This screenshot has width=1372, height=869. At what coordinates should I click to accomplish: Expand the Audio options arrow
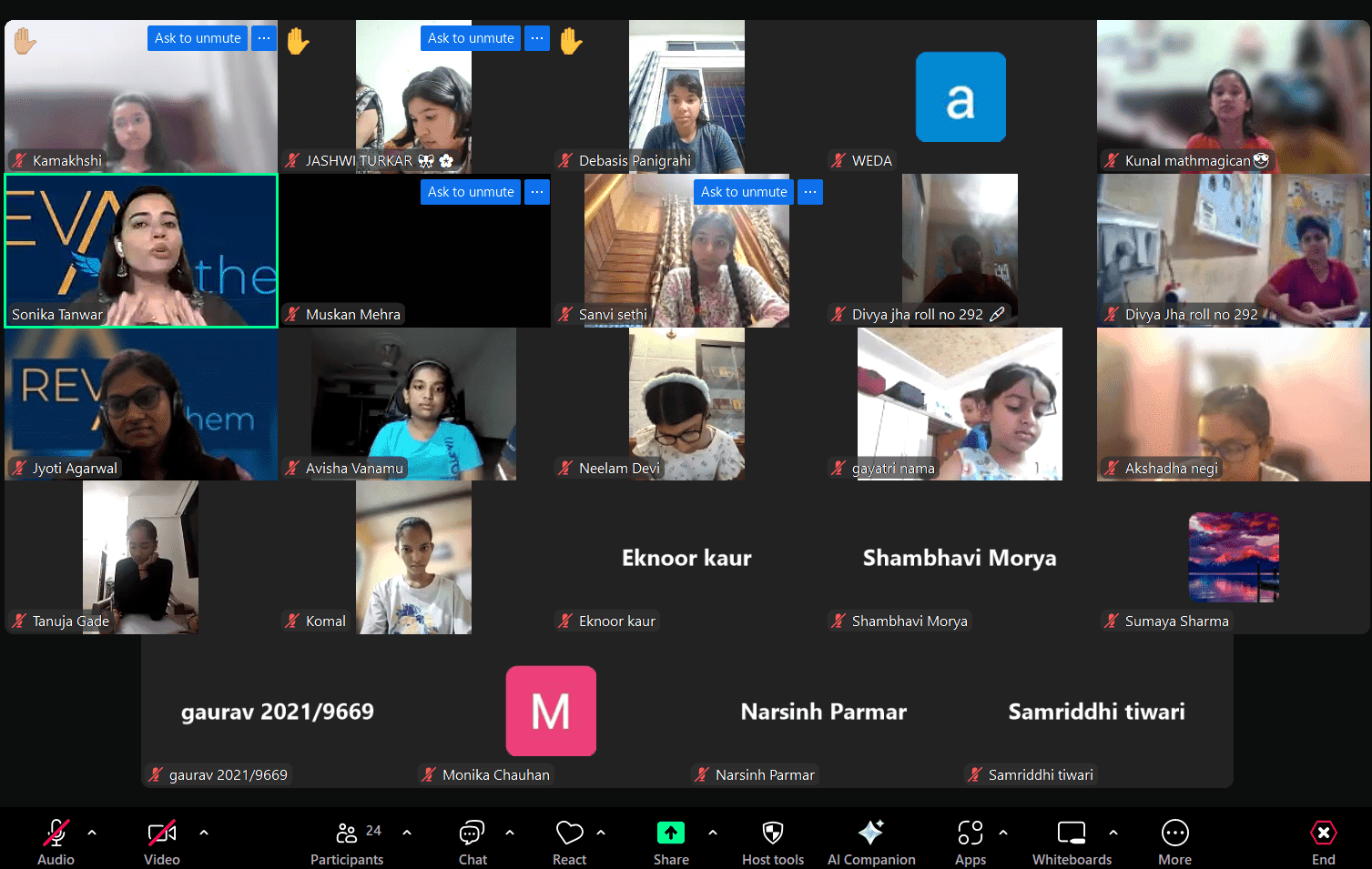click(x=92, y=832)
